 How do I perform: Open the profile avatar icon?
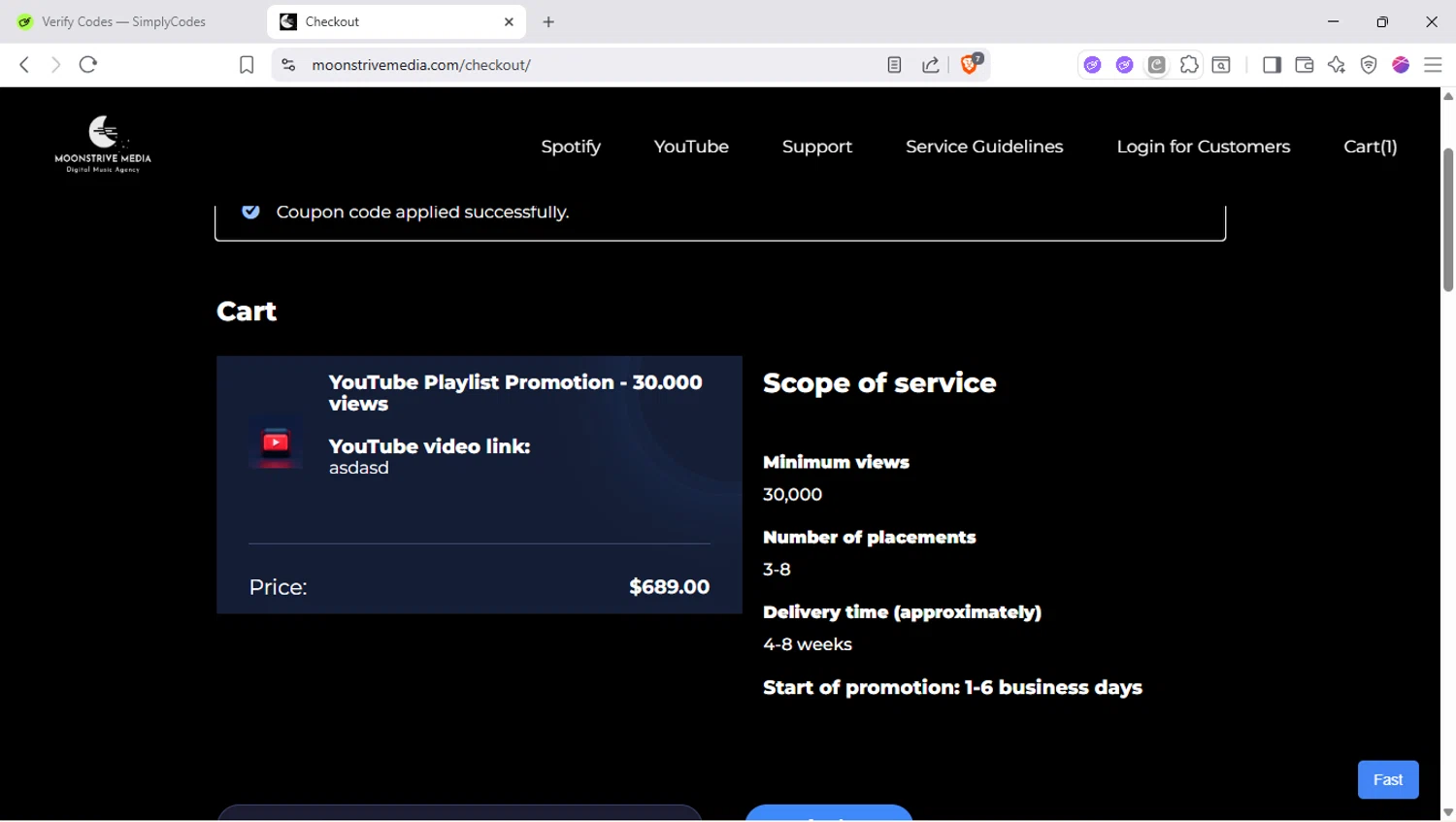coord(1401,65)
